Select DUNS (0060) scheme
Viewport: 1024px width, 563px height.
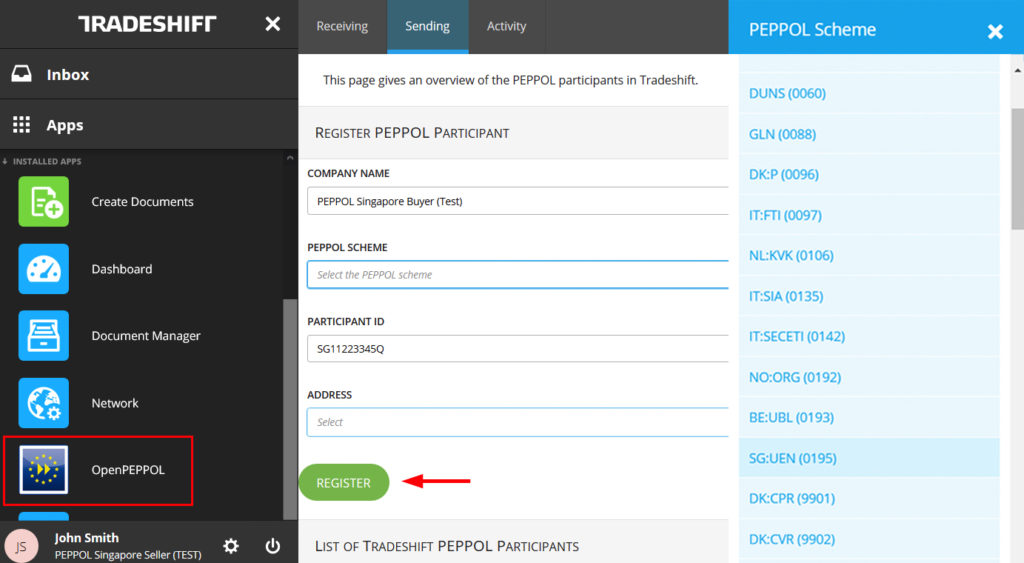click(869, 93)
